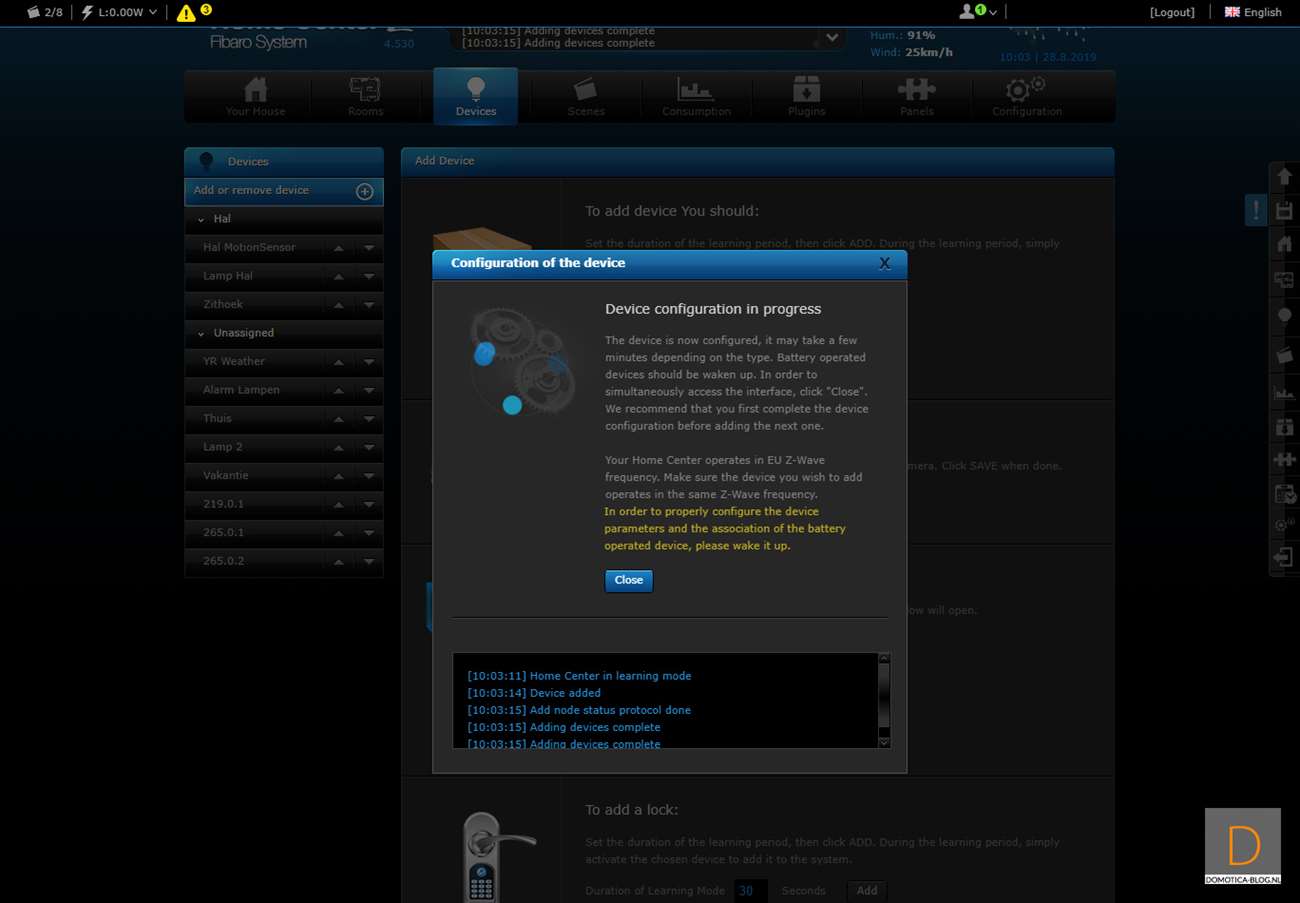Click the "Home Center in learning mode" log entry
Viewport: 1300px width, 903px height.
click(579, 676)
